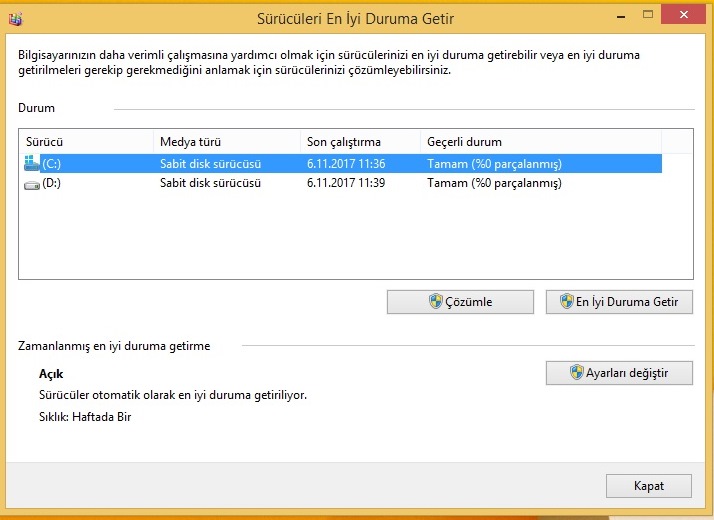Viewport: 714px width, 520px height.
Task: Click 'Sabit disk sürücüsü' in the C: row
Action: pyautogui.click(x=210, y=164)
